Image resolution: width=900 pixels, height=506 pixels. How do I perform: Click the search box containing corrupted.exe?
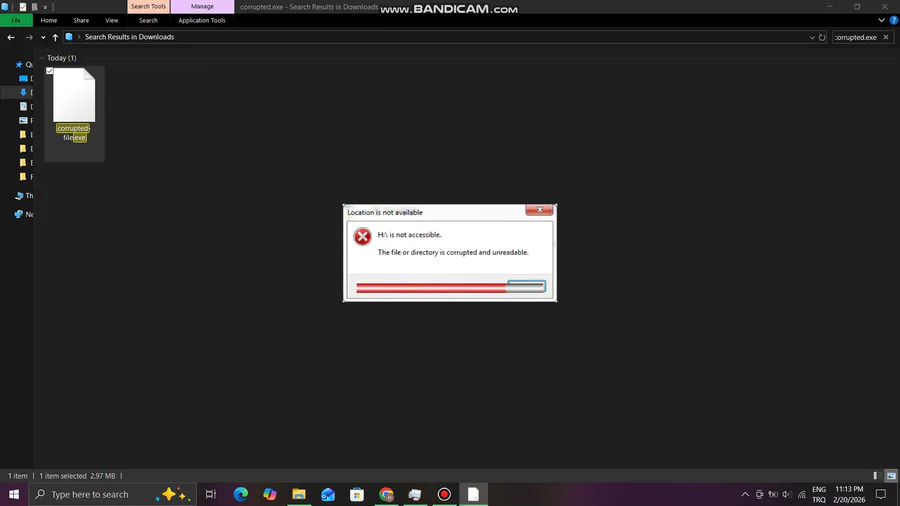click(x=855, y=37)
